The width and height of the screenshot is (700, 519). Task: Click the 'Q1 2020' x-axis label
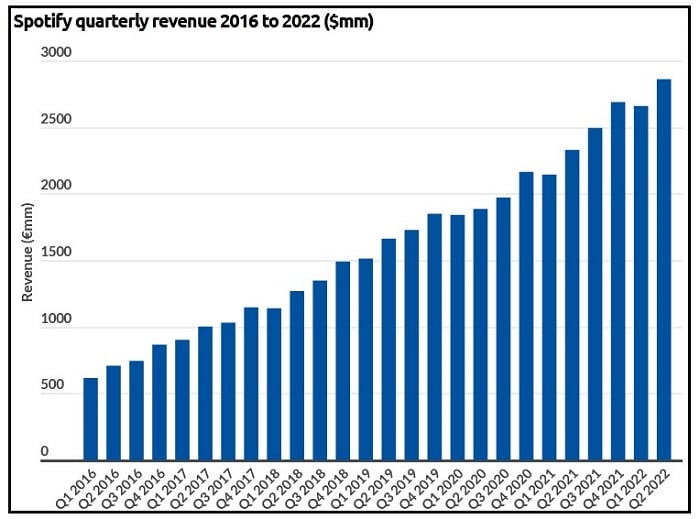coord(444,489)
